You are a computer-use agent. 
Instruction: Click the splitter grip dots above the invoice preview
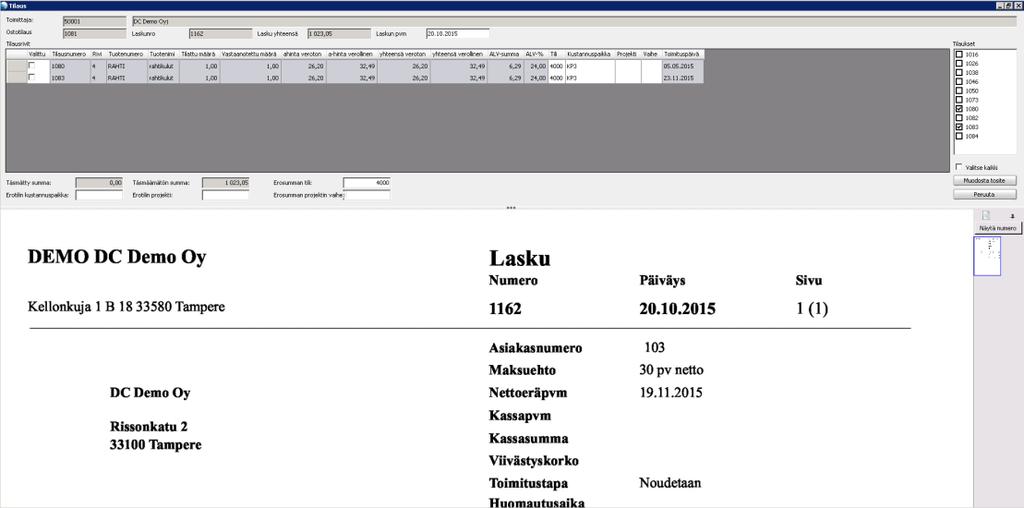511,208
